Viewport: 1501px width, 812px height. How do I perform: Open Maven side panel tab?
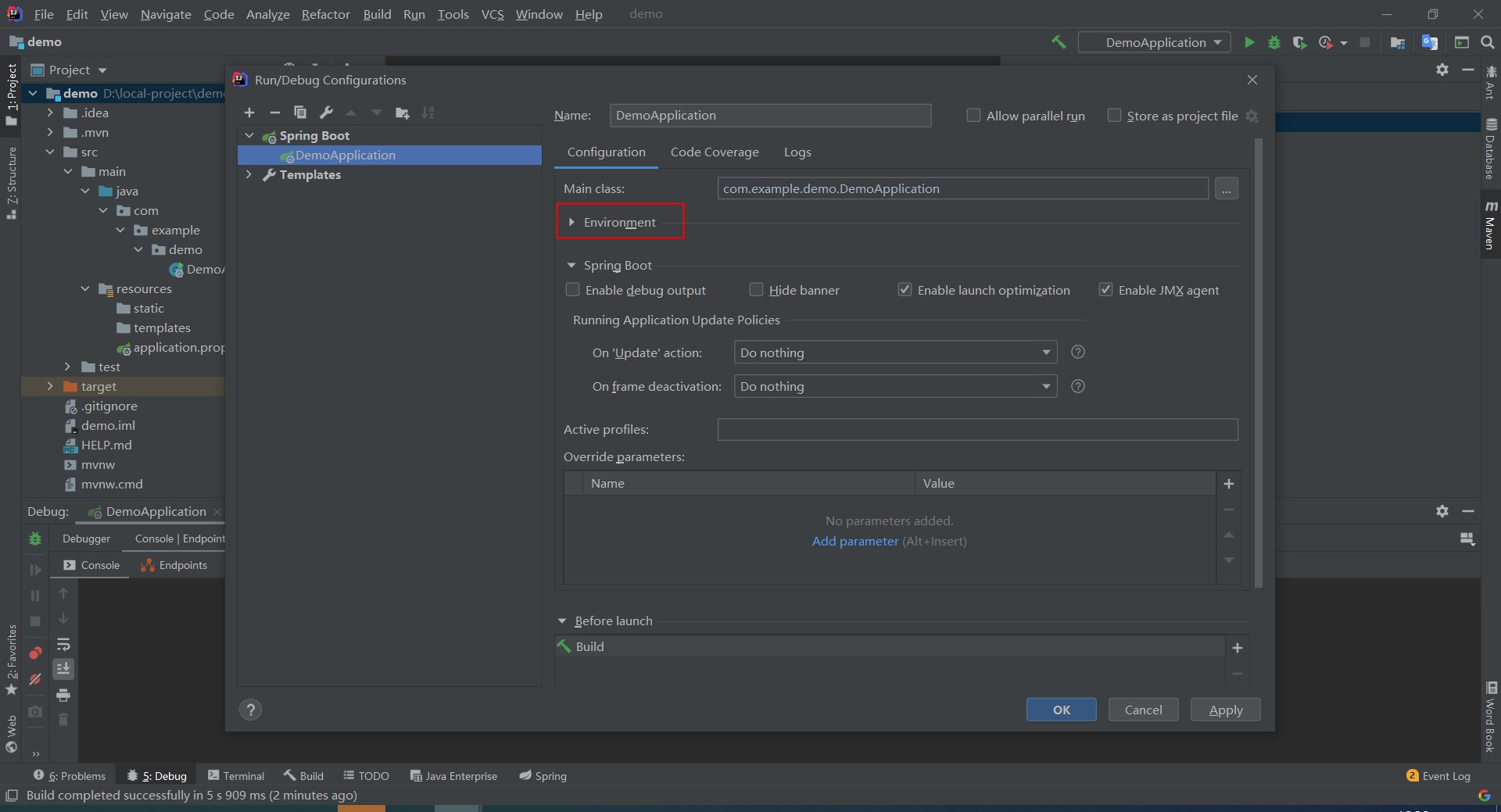pos(1490,225)
